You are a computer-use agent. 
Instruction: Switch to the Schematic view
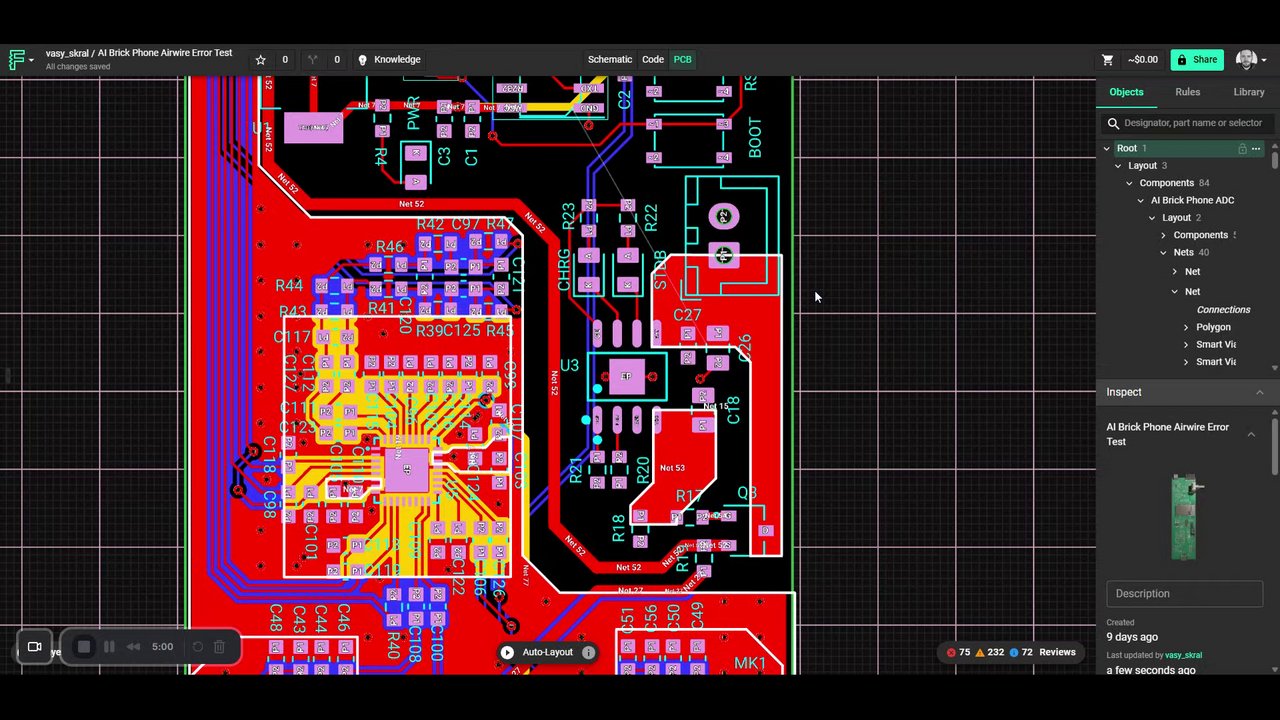pos(610,60)
